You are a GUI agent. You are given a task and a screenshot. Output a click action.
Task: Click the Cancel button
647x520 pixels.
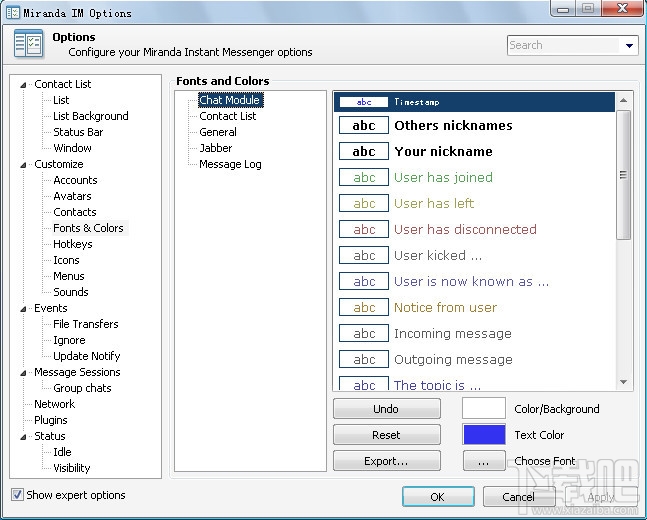[519, 496]
